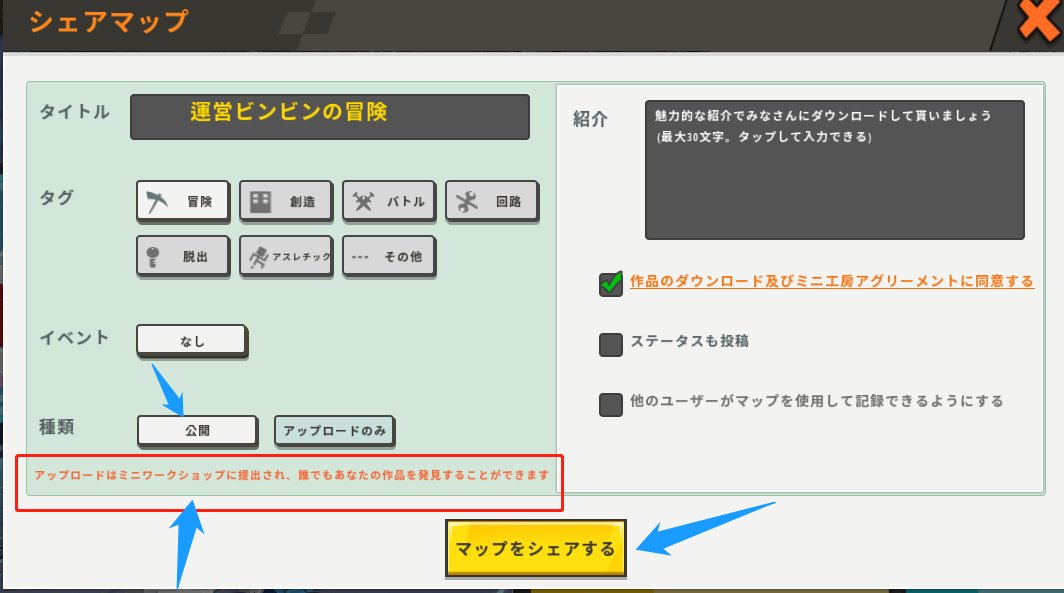Click the runner icon on the アスレチック tag
Screen dimensions: 1064x593
(x=258, y=255)
